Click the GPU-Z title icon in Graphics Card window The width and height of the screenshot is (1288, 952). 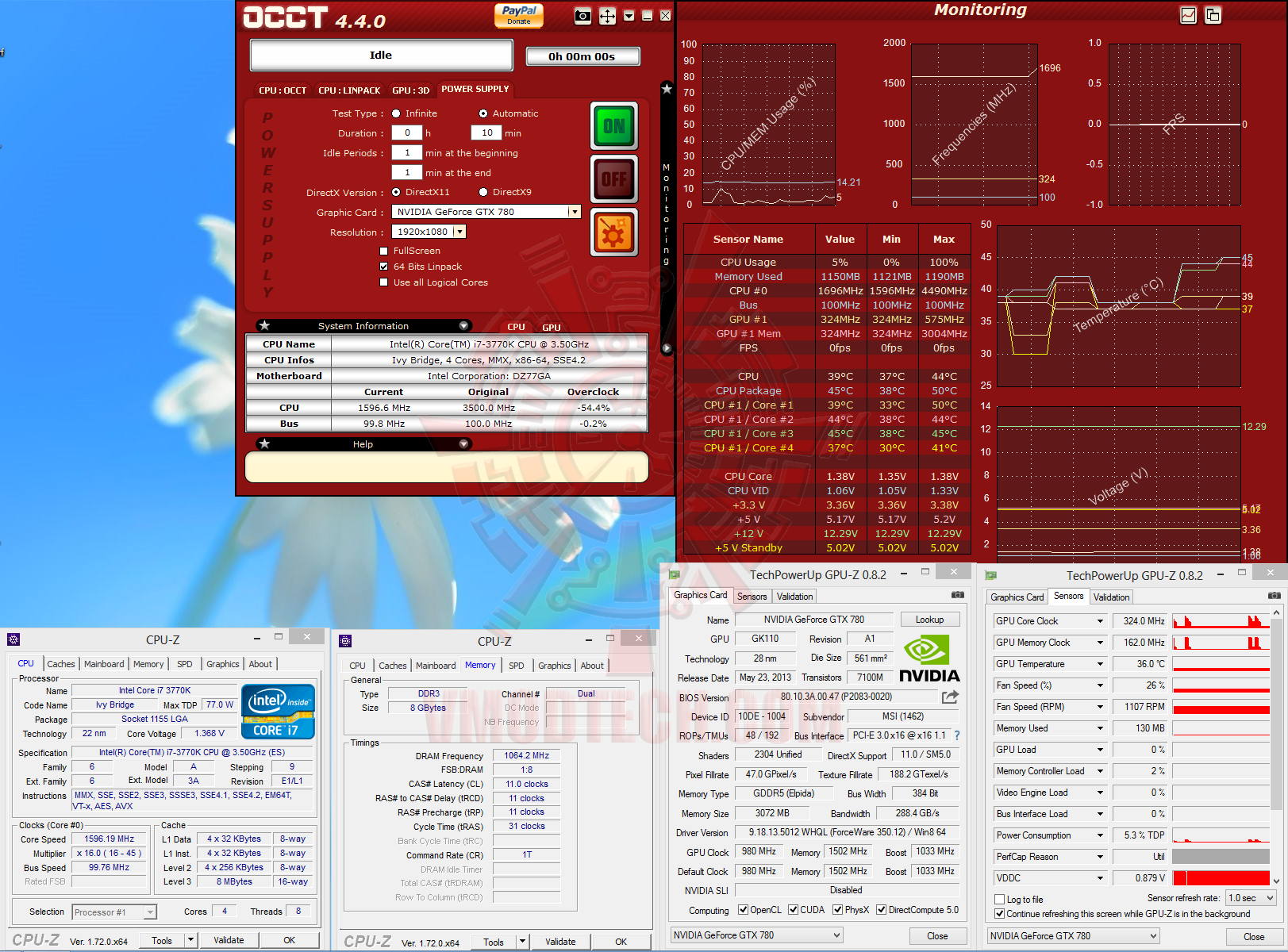click(675, 574)
